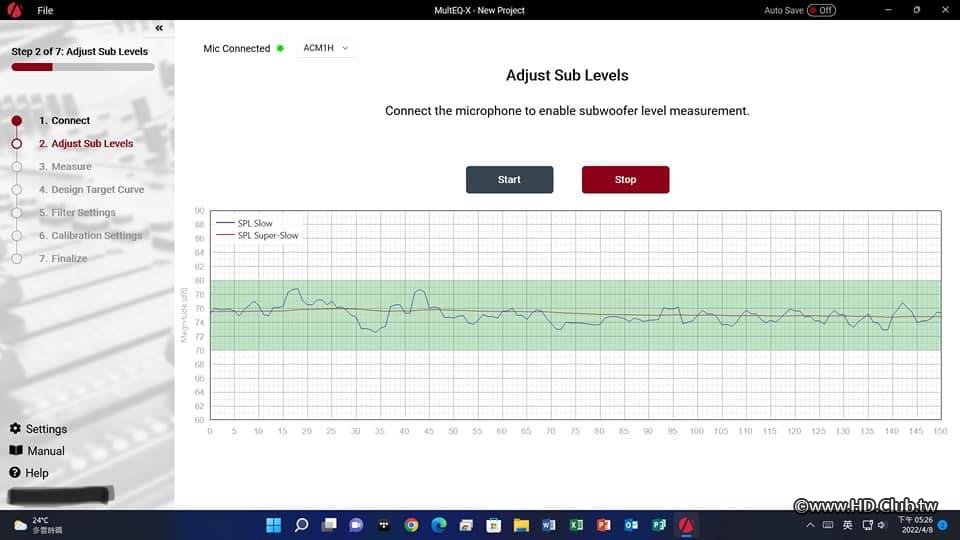Screen dimensions: 960x540
Task: Open volume control in system tray
Action: [882, 525]
